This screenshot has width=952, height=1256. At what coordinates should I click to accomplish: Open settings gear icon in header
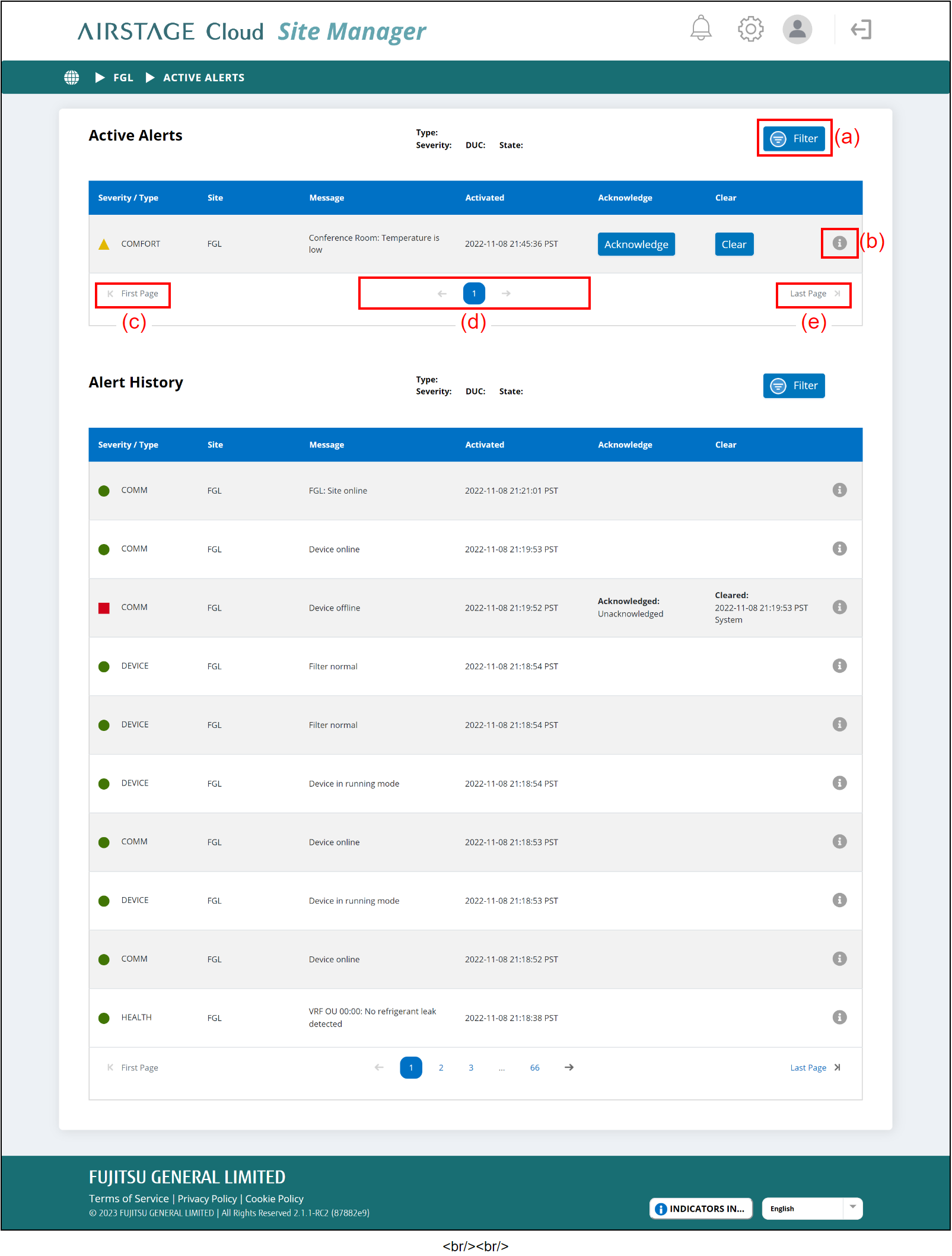tap(750, 28)
